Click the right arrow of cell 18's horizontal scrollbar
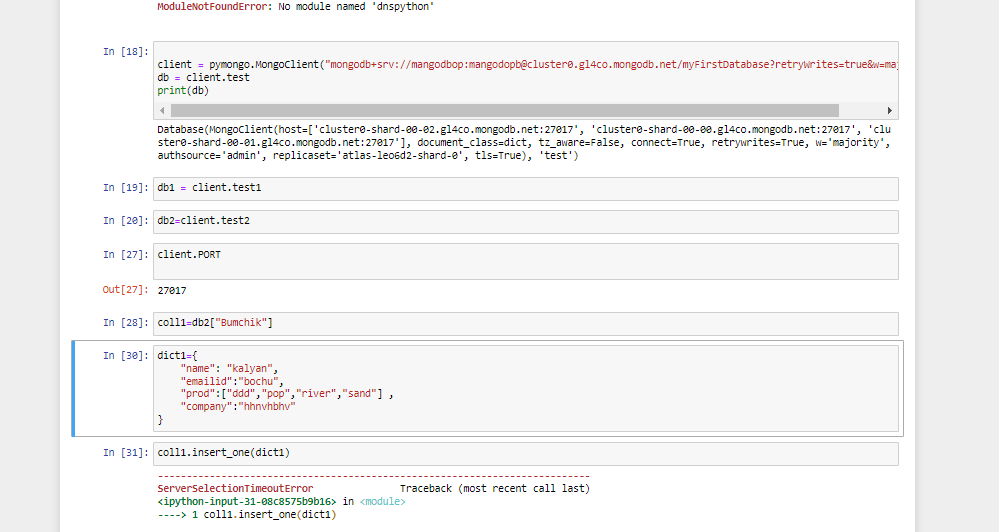This screenshot has width=999, height=532. pyautogui.click(x=890, y=110)
